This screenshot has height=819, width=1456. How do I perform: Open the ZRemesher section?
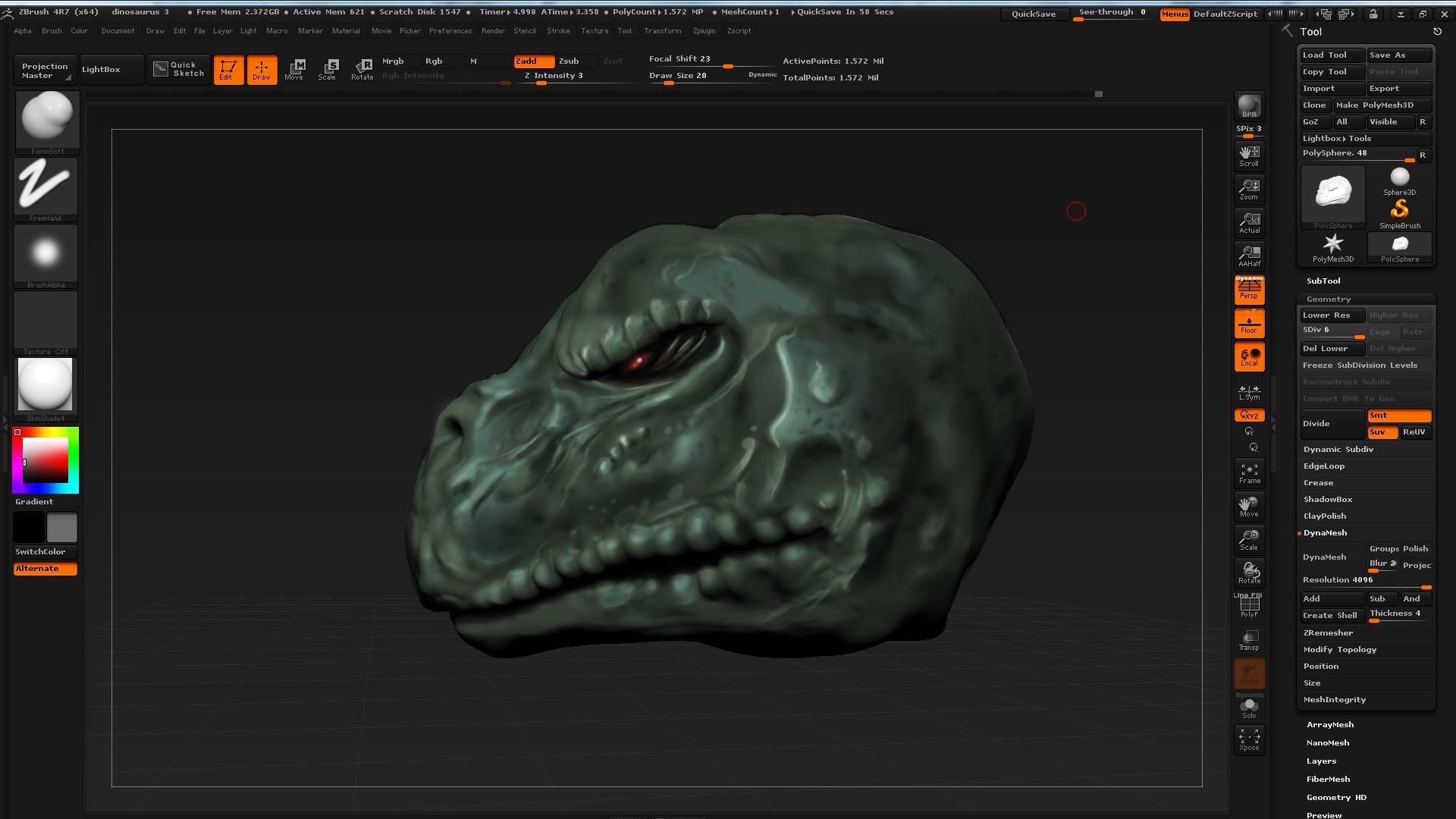click(1328, 632)
